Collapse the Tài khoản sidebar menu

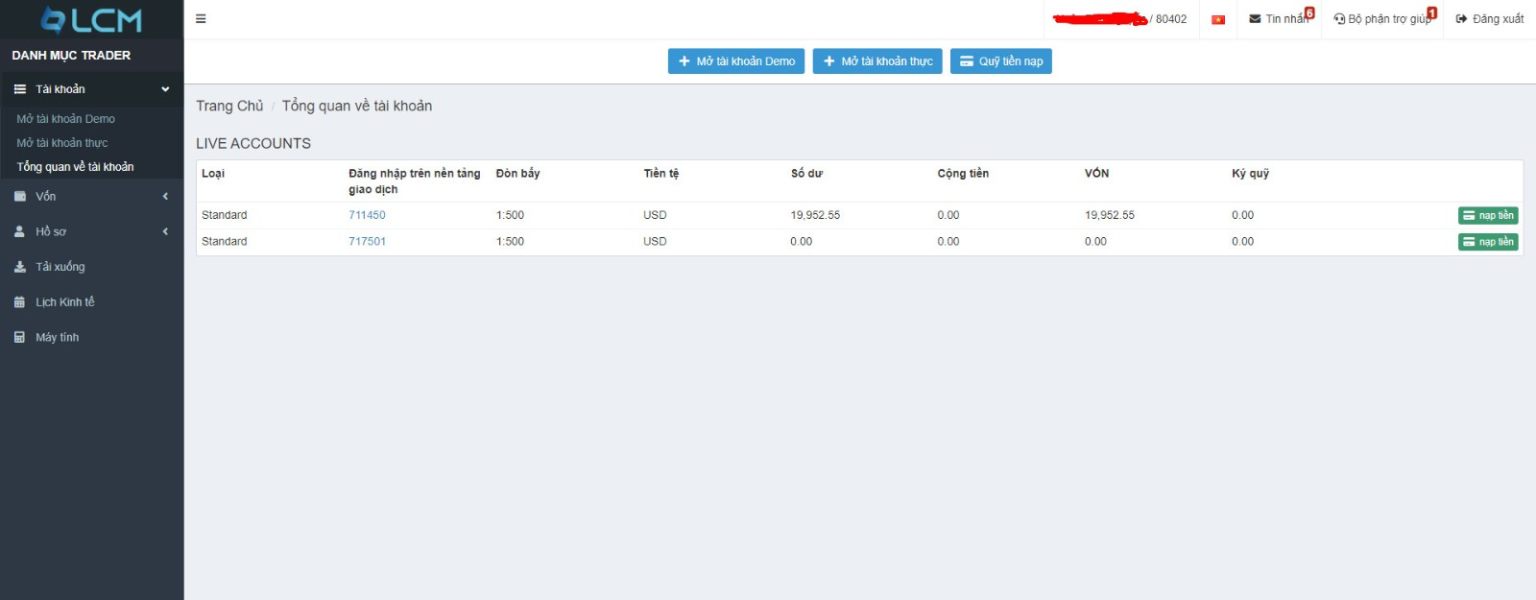coord(92,89)
